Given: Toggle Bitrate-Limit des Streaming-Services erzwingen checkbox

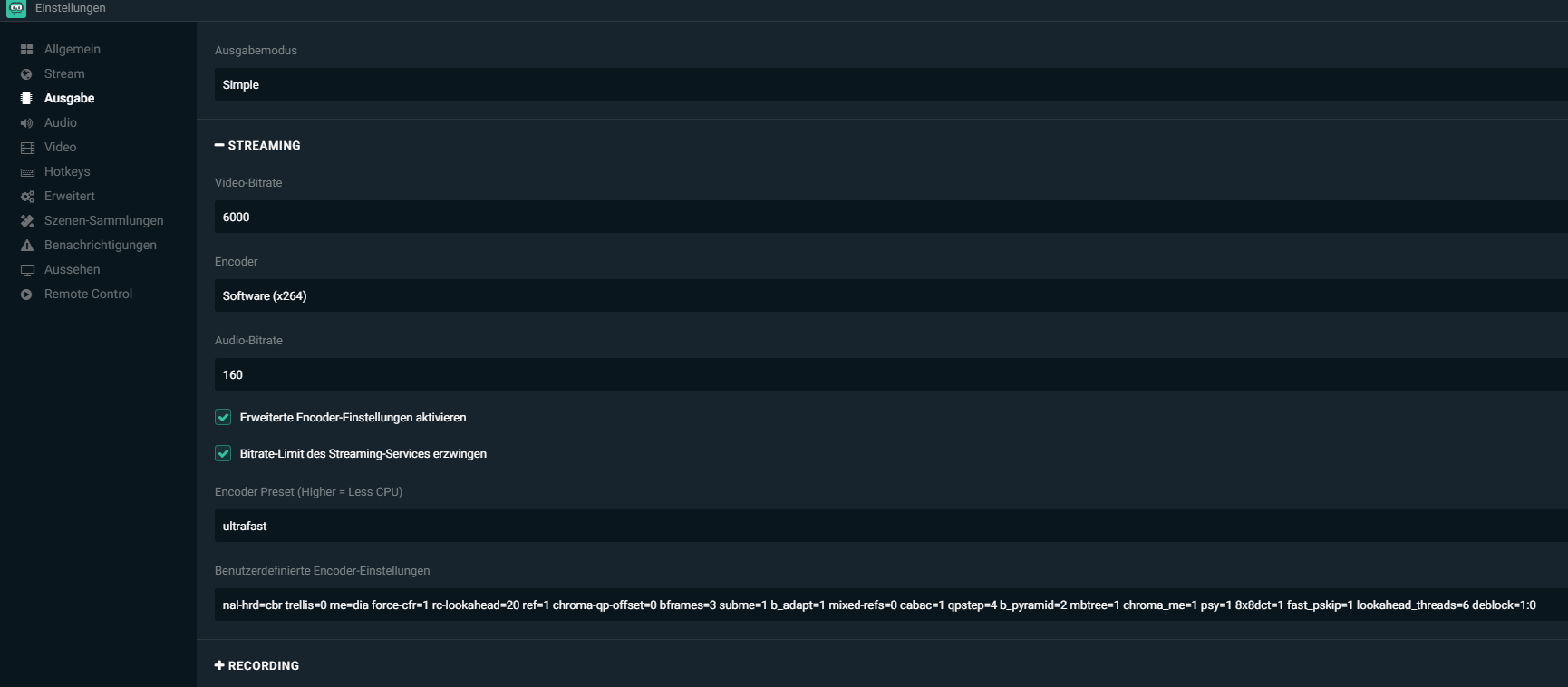Looking at the screenshot, I should pyautogui.click(x=223, y=453).
